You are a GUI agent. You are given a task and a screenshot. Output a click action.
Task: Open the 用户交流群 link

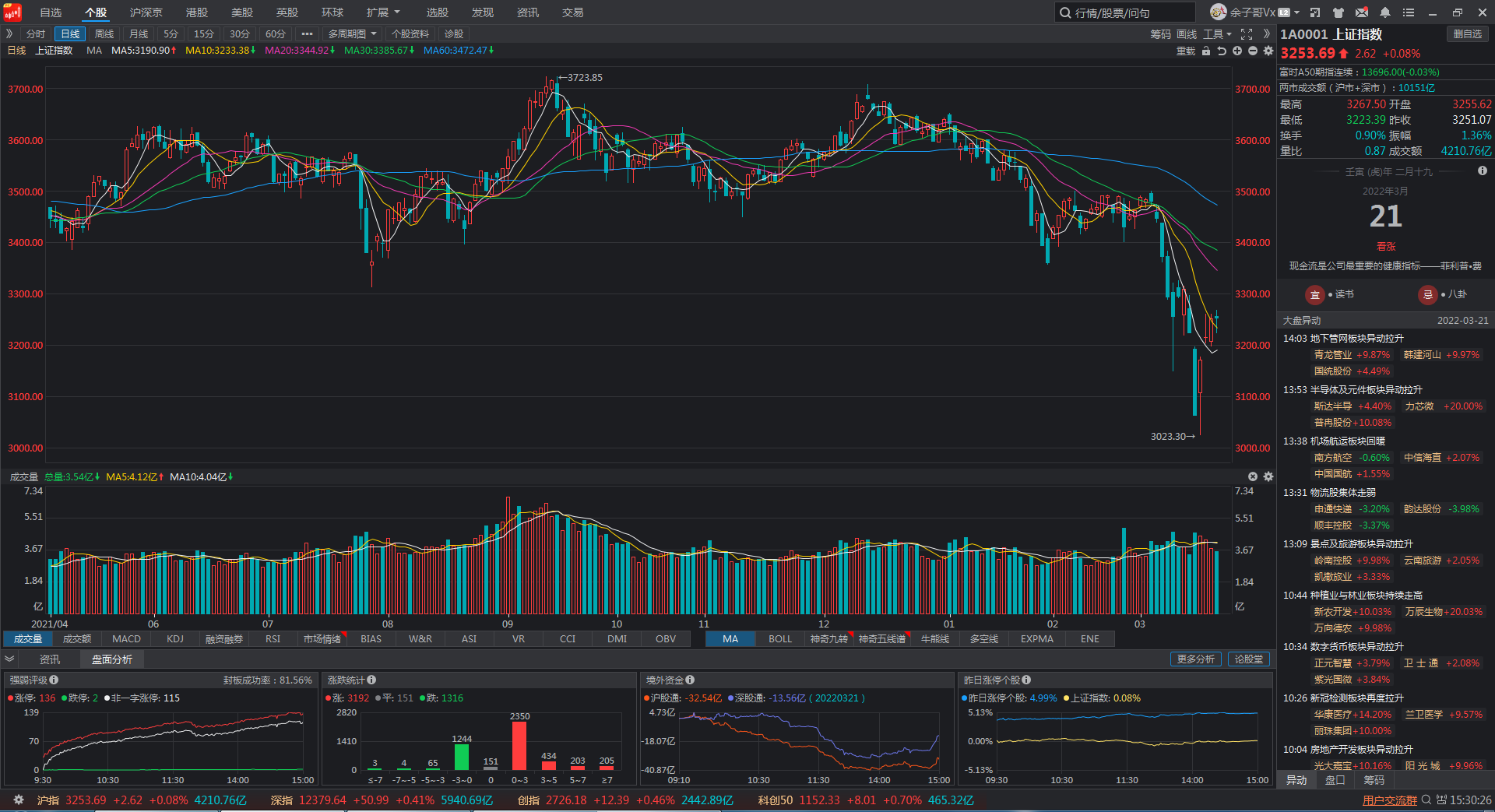(1390, 800)
